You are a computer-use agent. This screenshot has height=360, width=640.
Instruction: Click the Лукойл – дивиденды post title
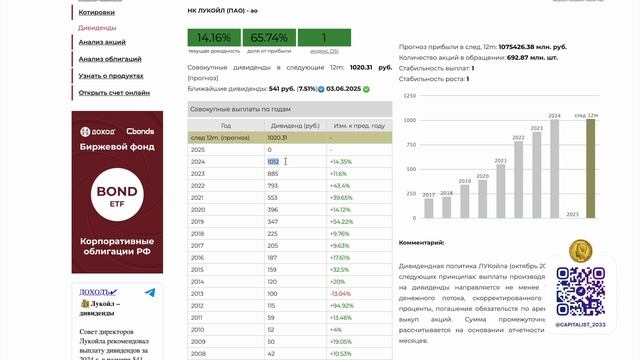click(x=100, y=308)
